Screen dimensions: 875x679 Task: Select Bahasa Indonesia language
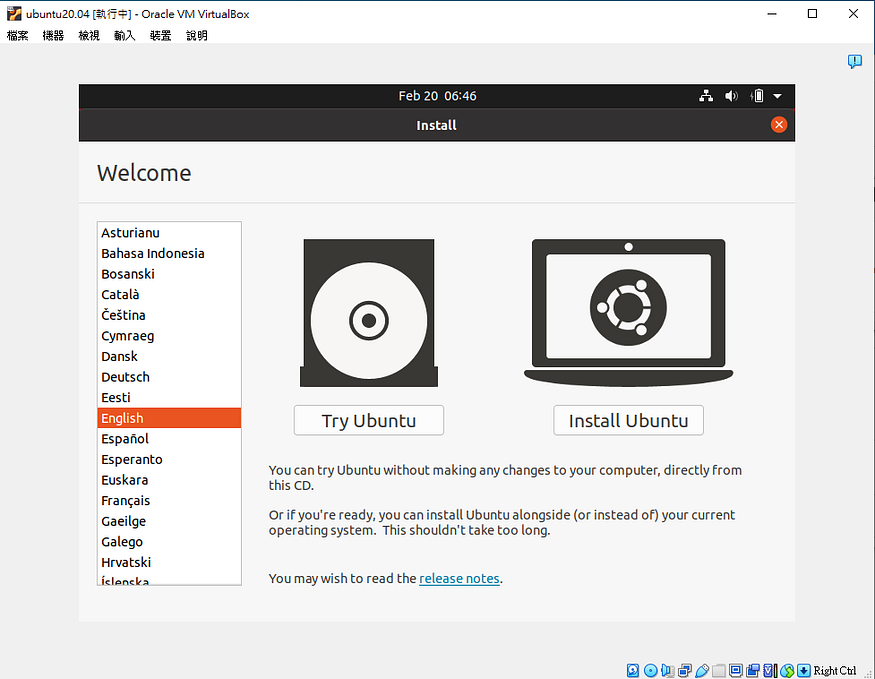[169, 253]
